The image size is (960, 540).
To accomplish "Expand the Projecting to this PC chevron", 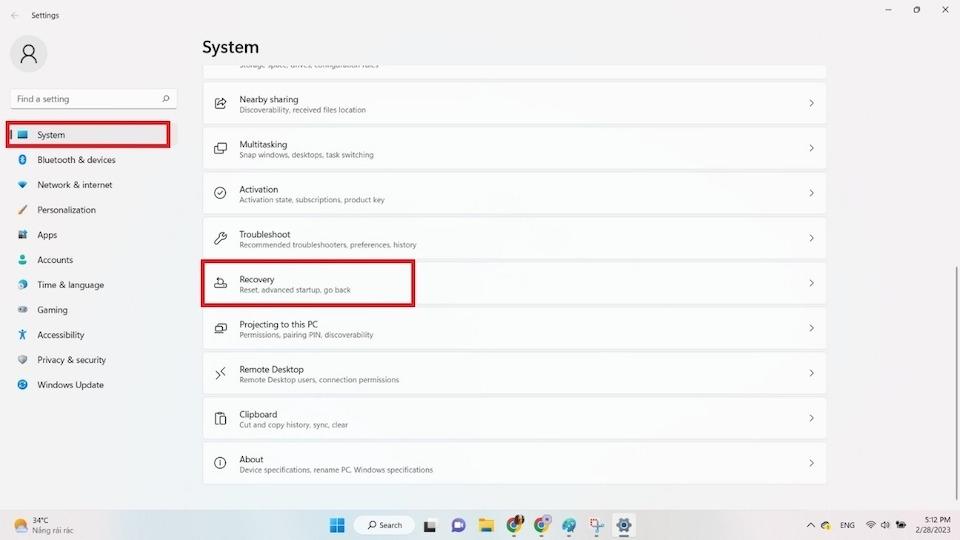I will pyautogui.click(x=811, y=329).
